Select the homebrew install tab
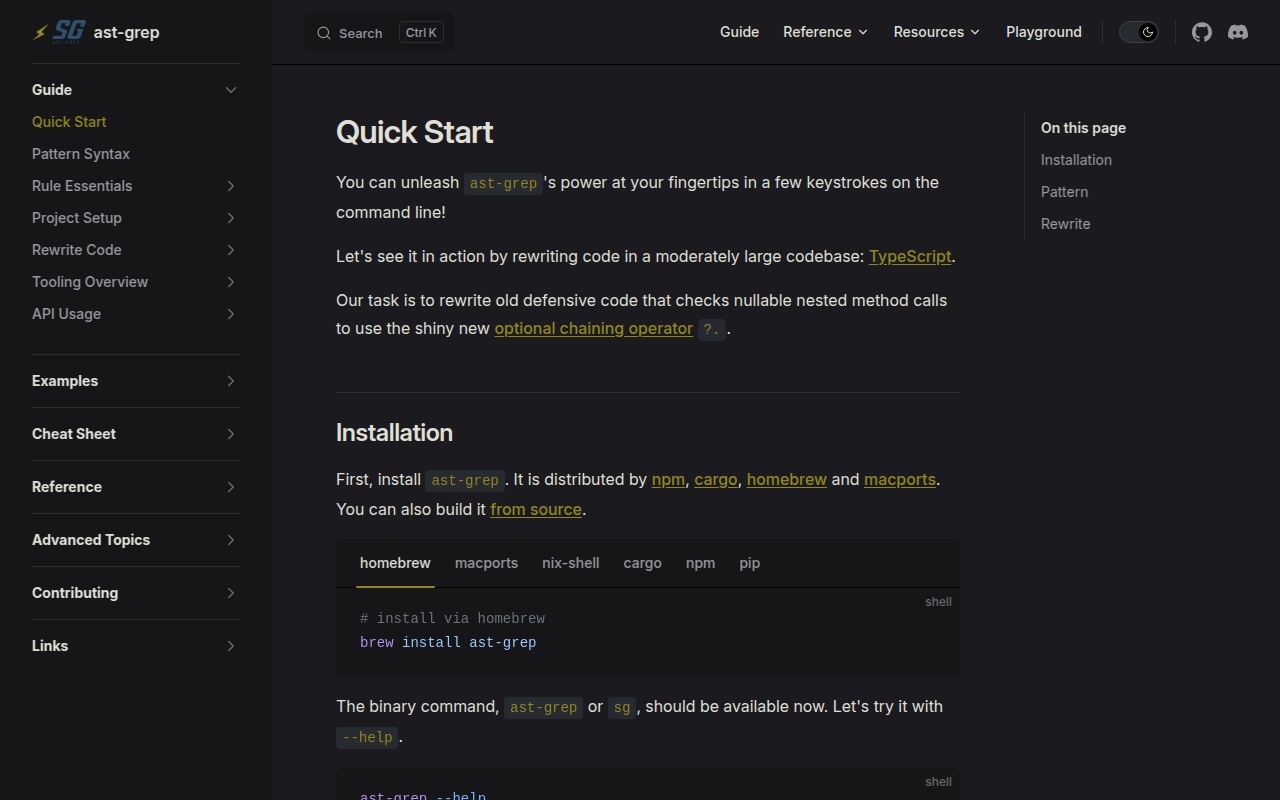This screenshot has width=1280, height=800. coord(395,563)
